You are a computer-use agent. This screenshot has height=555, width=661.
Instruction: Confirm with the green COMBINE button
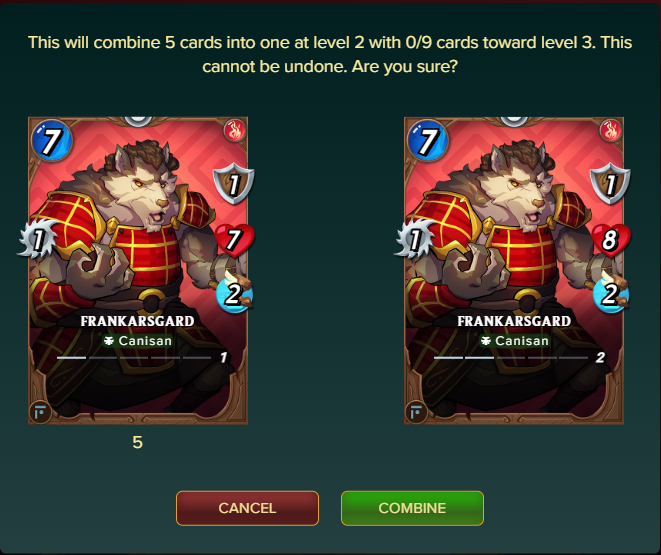pos(412,508)
